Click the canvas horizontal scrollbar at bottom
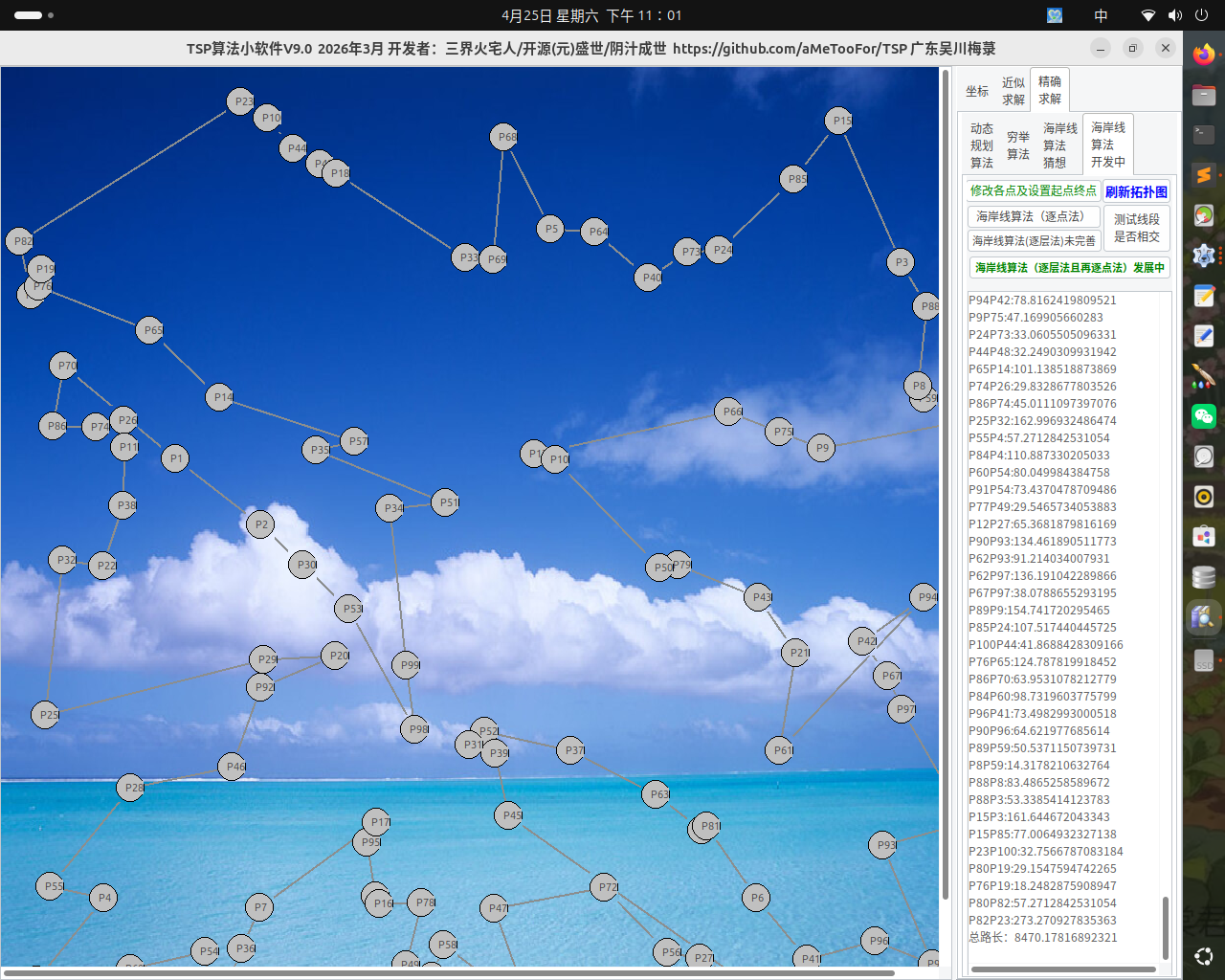 (450, 972)
